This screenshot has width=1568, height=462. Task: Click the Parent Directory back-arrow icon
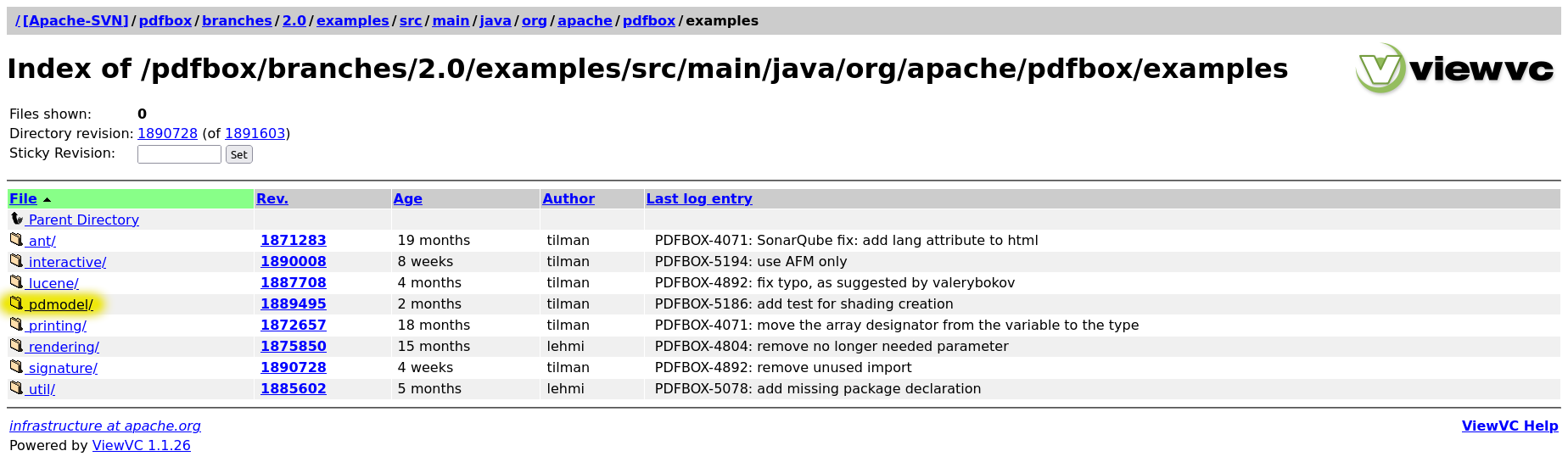tap(16, 219)
